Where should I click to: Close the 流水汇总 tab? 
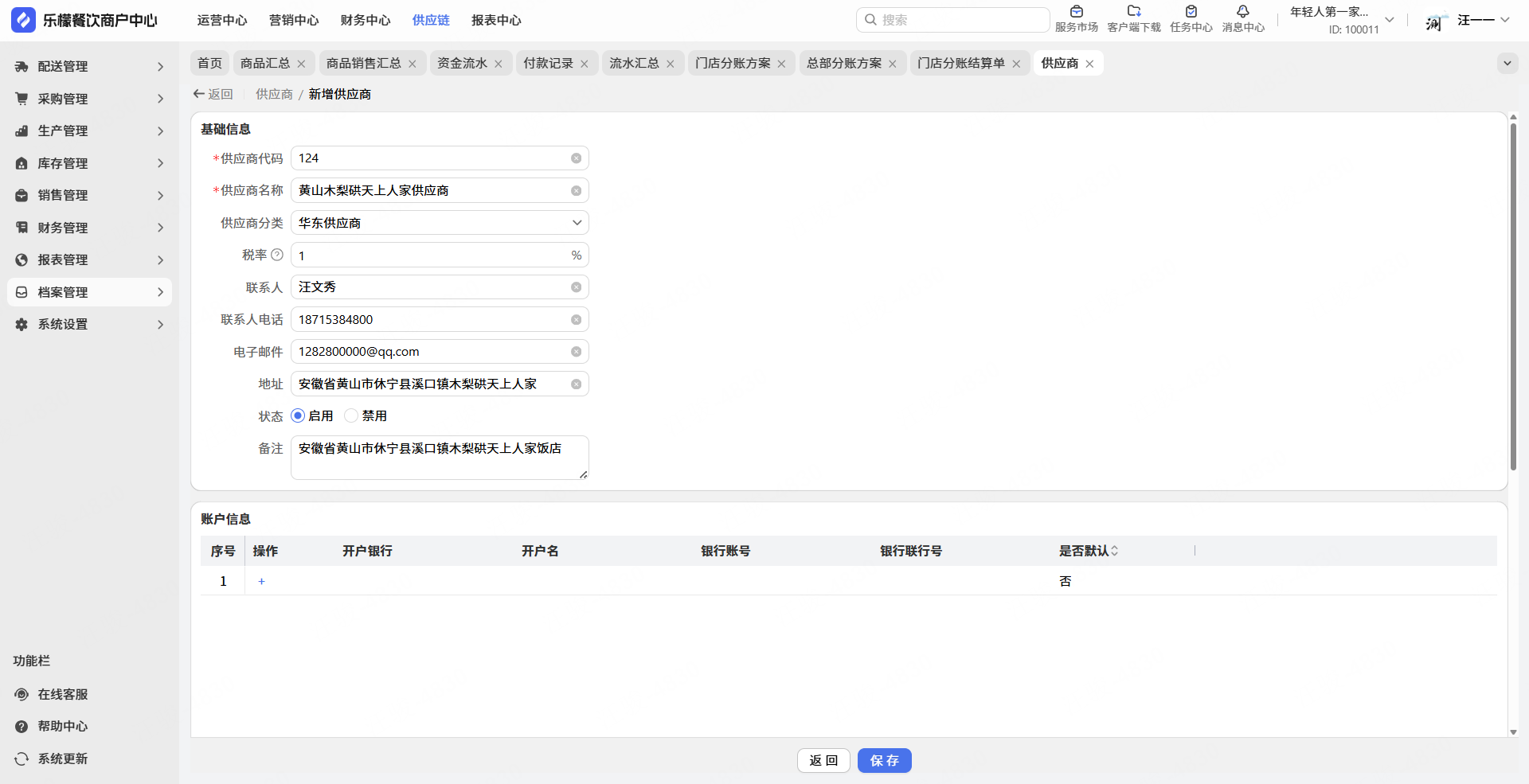[x=671, y=64]
